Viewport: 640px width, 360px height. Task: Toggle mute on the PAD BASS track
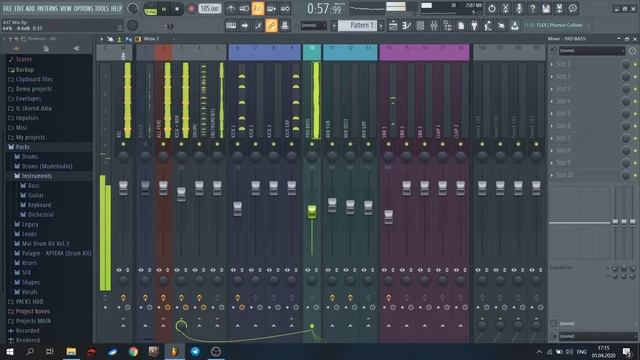pos(312,144)
